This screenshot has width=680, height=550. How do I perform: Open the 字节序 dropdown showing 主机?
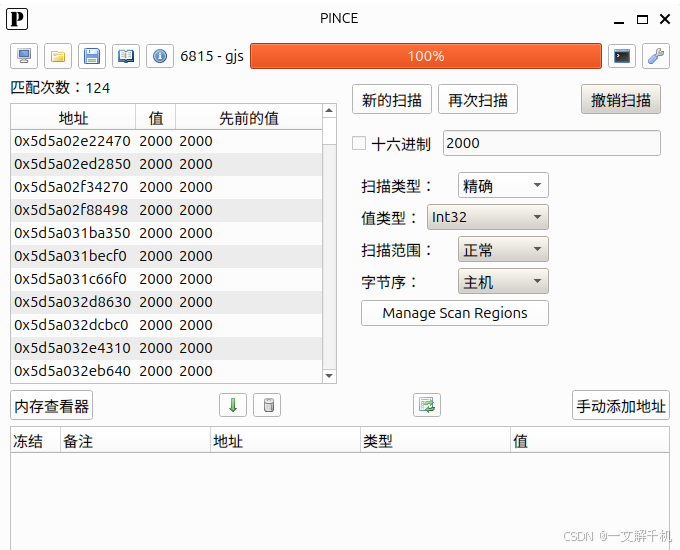(503, 281)
